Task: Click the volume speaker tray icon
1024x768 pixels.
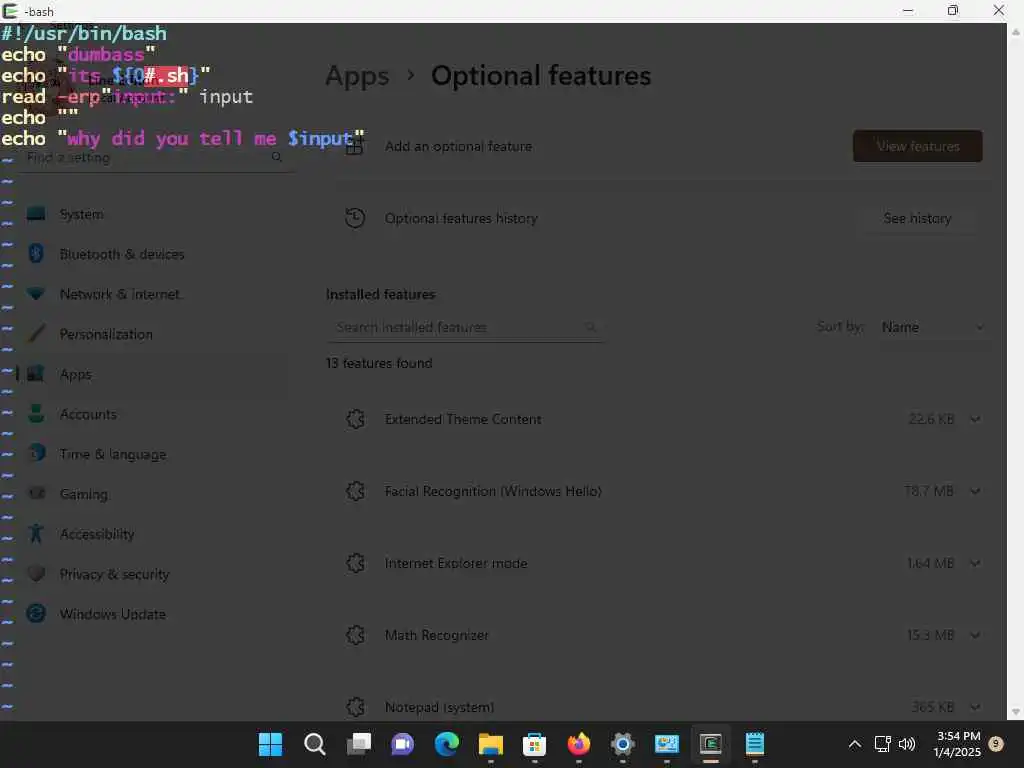Action: (906, 744)
